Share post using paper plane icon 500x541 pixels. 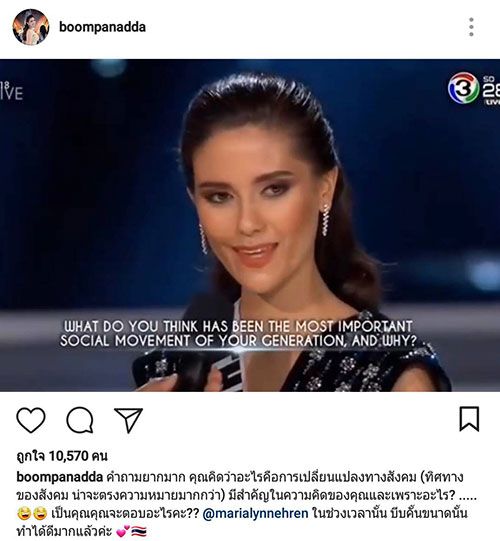tap(128, 420)
